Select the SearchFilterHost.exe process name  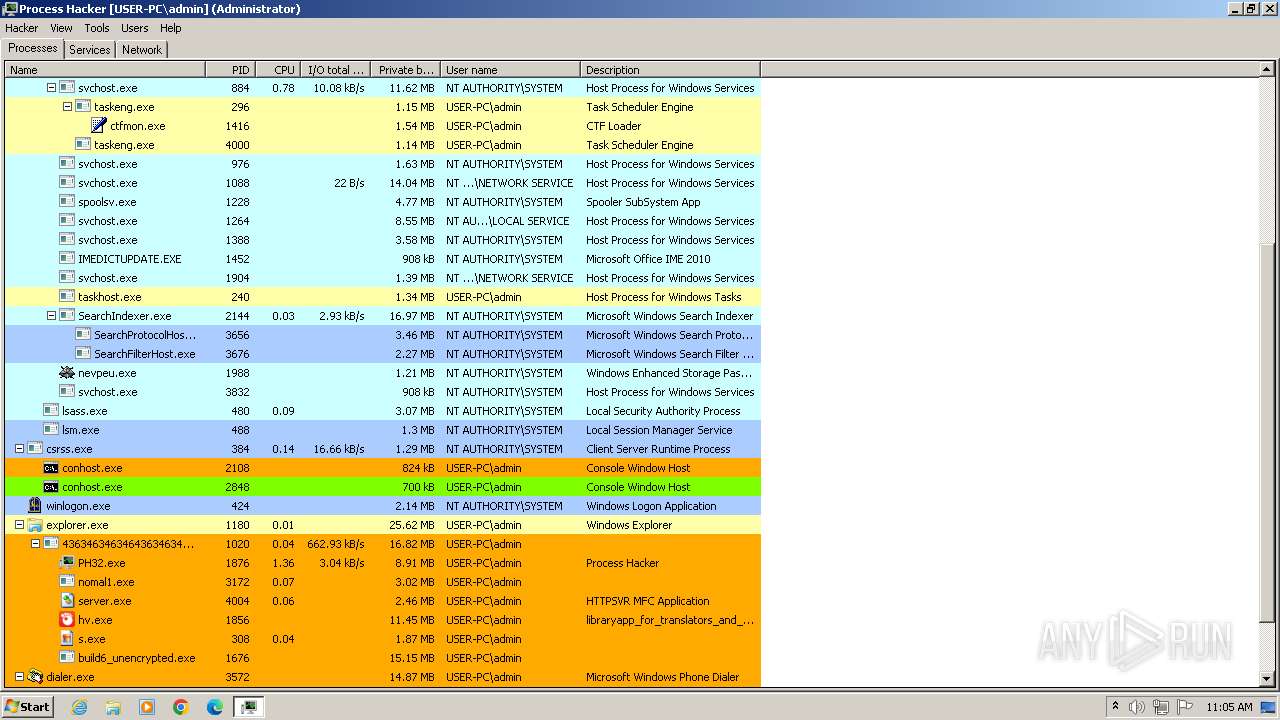(x=145, y=354)
